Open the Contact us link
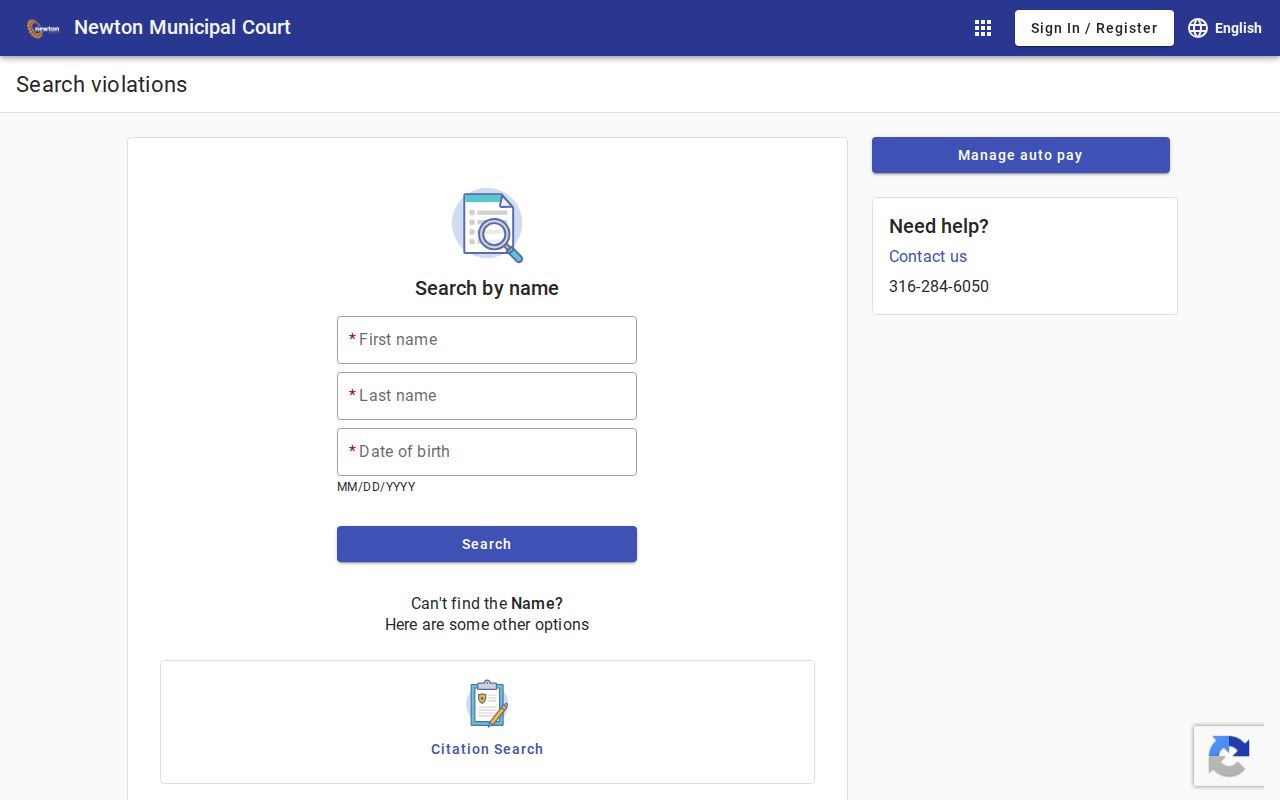The image size is (1280, 800). pyautogui.click(x=928, y=256)
